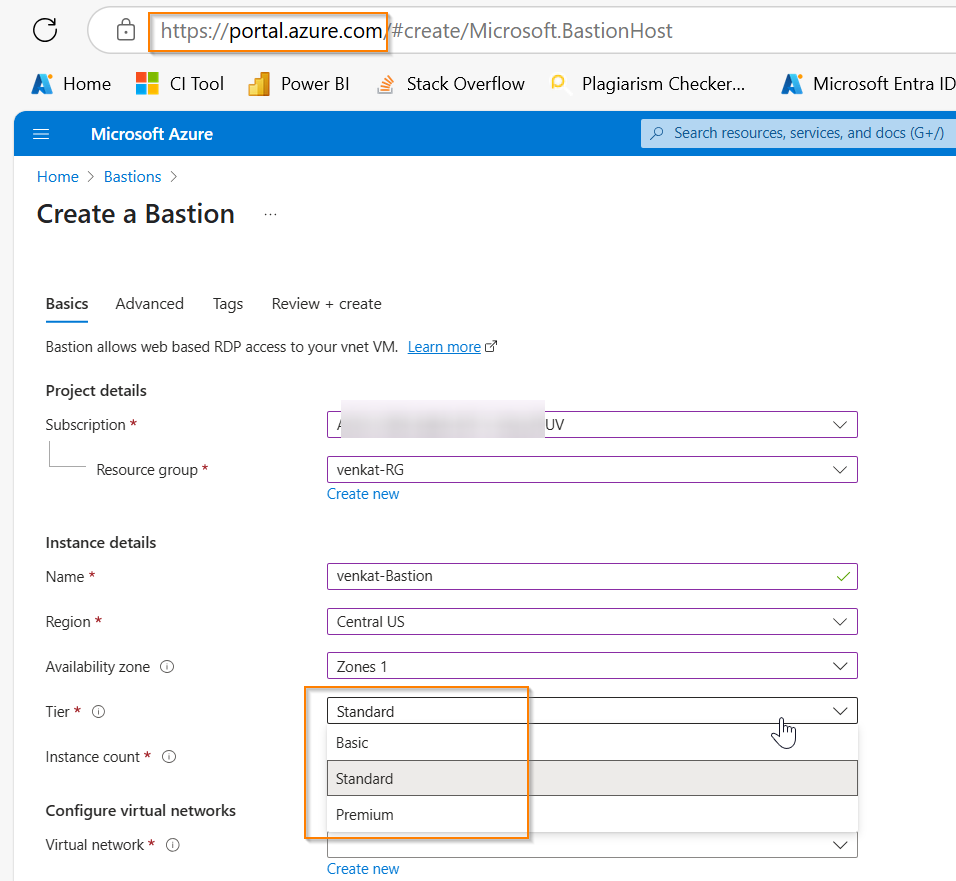Open the Microsoft Entra ID bookmark
Image resolution: width=956 pixels, height=881 pixels.
[868, 84]
